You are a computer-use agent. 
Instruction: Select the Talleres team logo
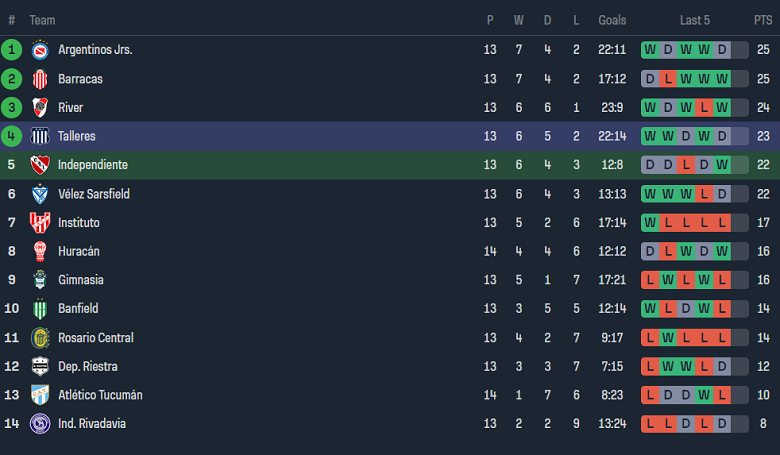click(x=40, y=136)
